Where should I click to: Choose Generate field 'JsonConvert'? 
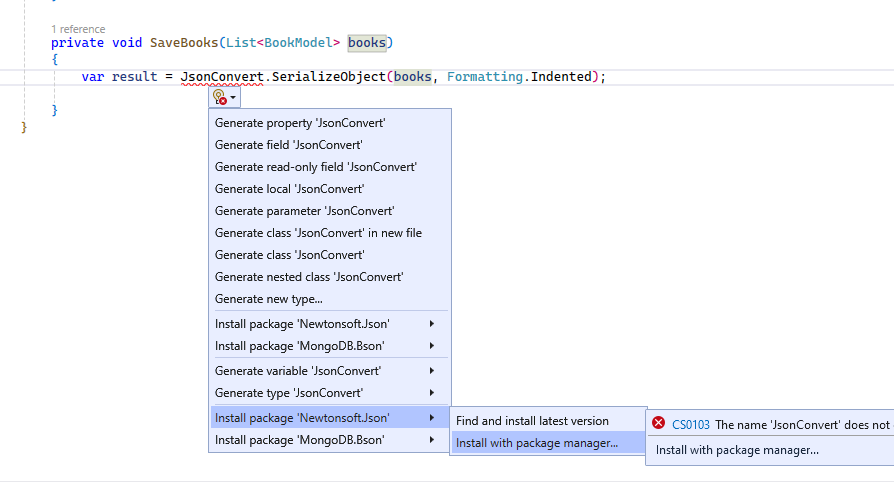click(288, 145)
